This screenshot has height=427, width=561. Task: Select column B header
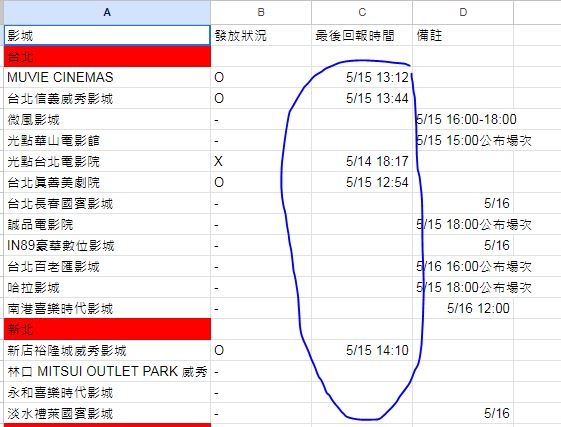261,13
